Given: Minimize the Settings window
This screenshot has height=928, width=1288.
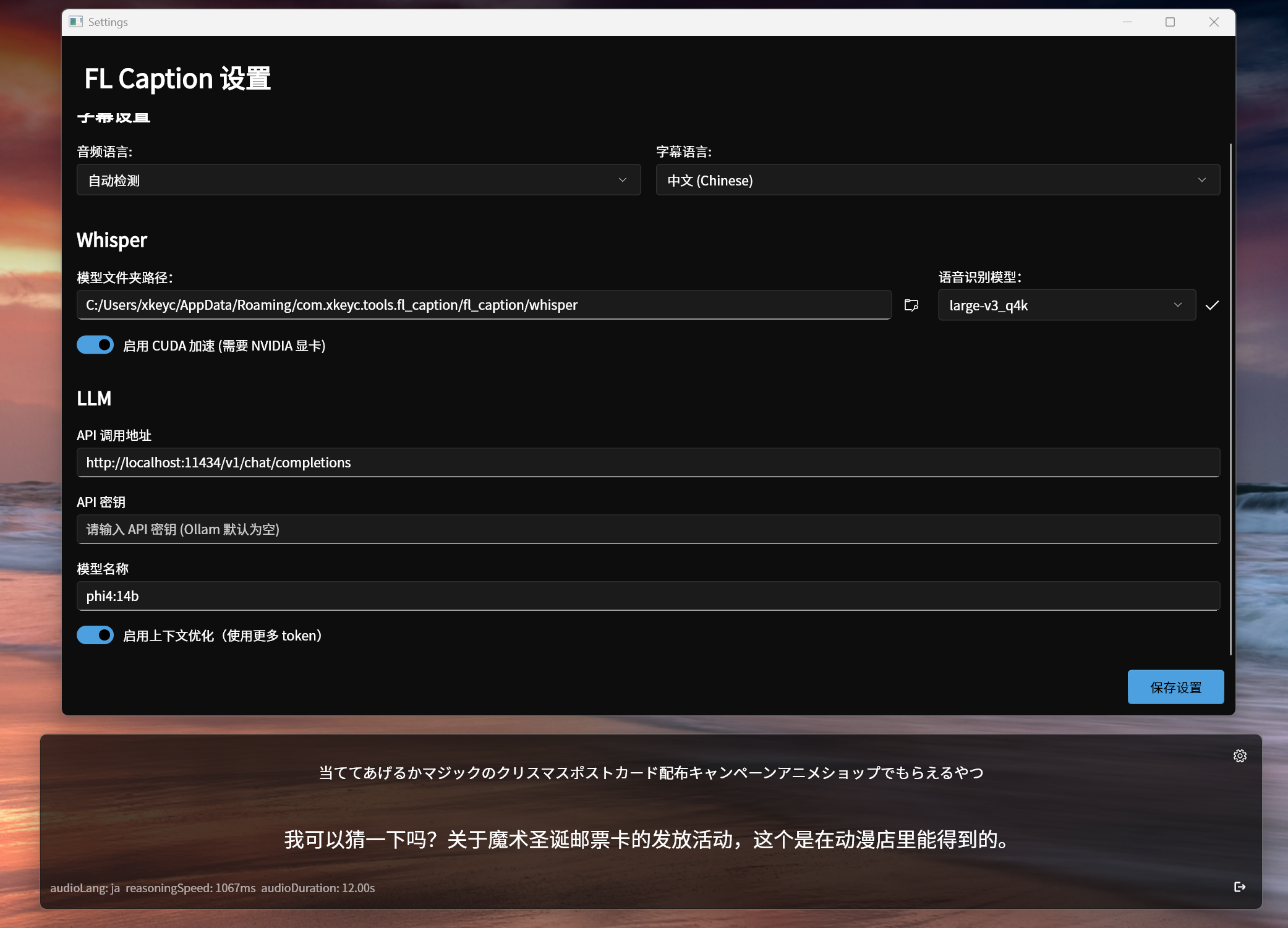Looking at the screenshot, I should (1127, 22).
